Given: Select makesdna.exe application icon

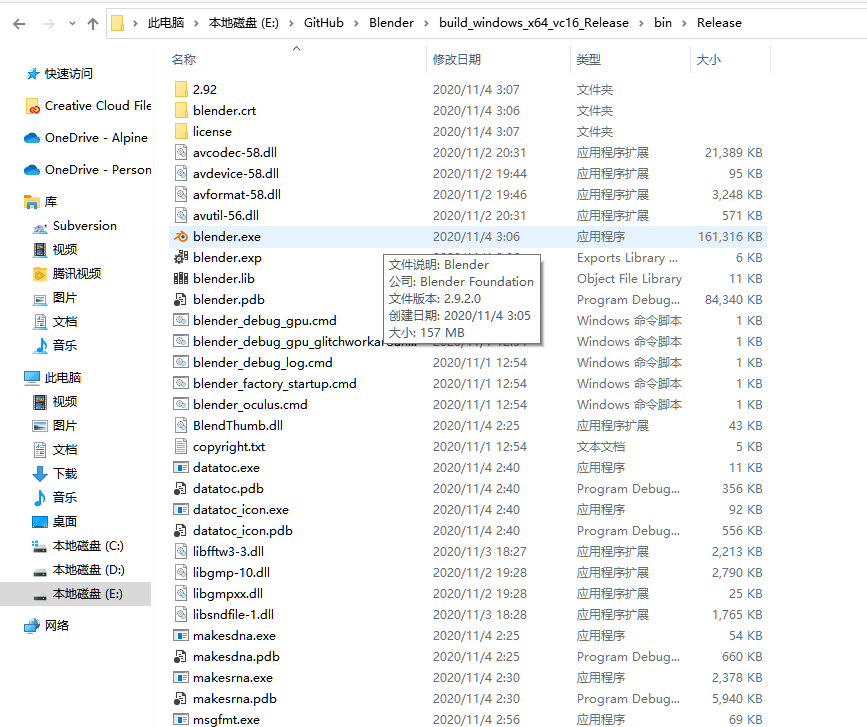Looking at the screenshot, I should pos(181,636).
